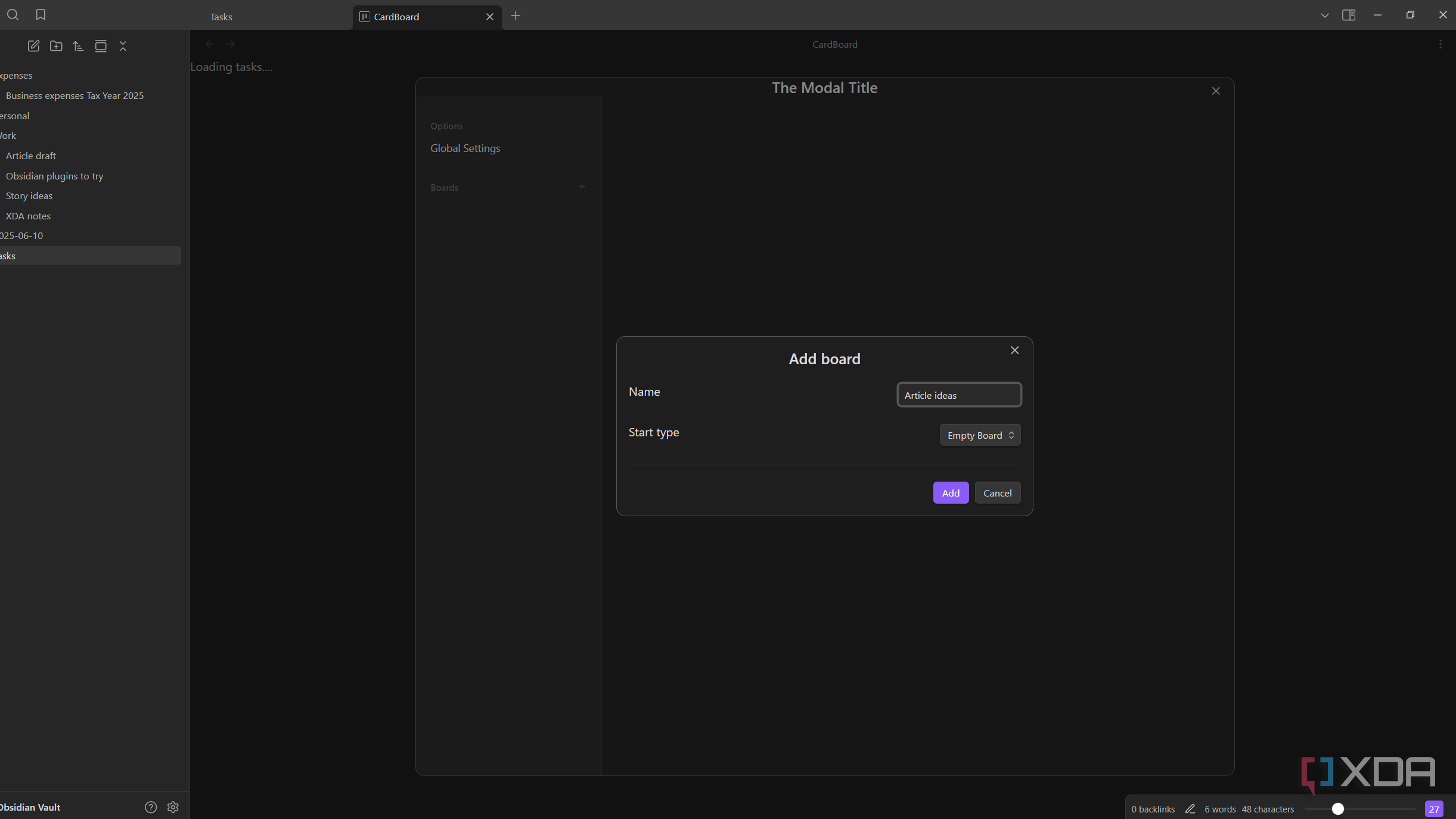Screen dimensions: 1456x819
Task: Open the help question mark icon
Action: (151, 807)
